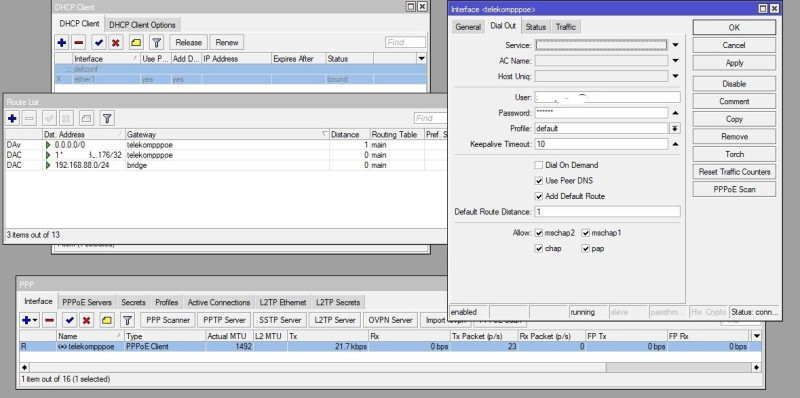This screenshot has width=800, height=398.
Task: Uncheck mschap1 authentication
Action: [586, 233]
